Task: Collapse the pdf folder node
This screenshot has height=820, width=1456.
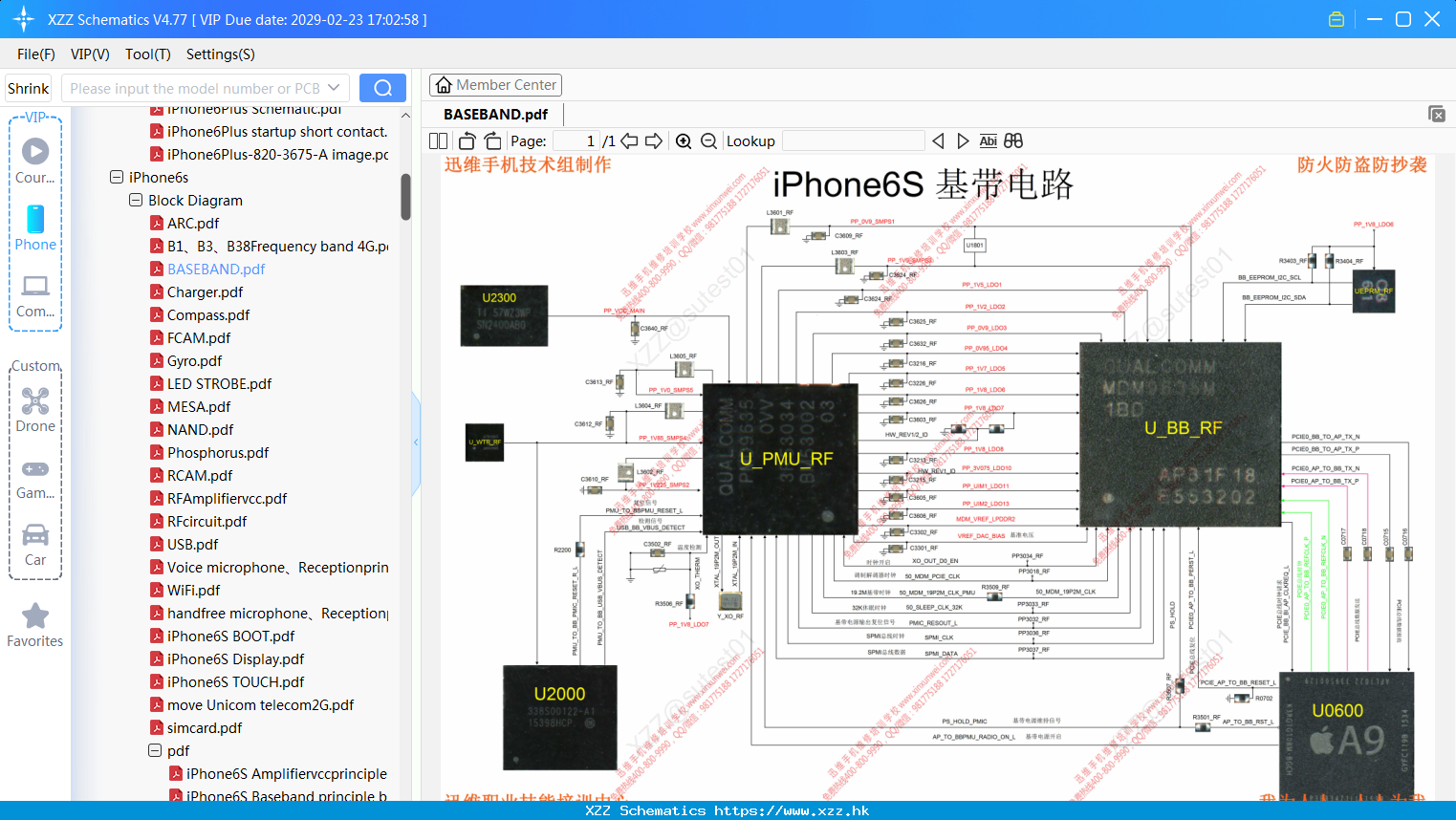Action: [155, 750]
